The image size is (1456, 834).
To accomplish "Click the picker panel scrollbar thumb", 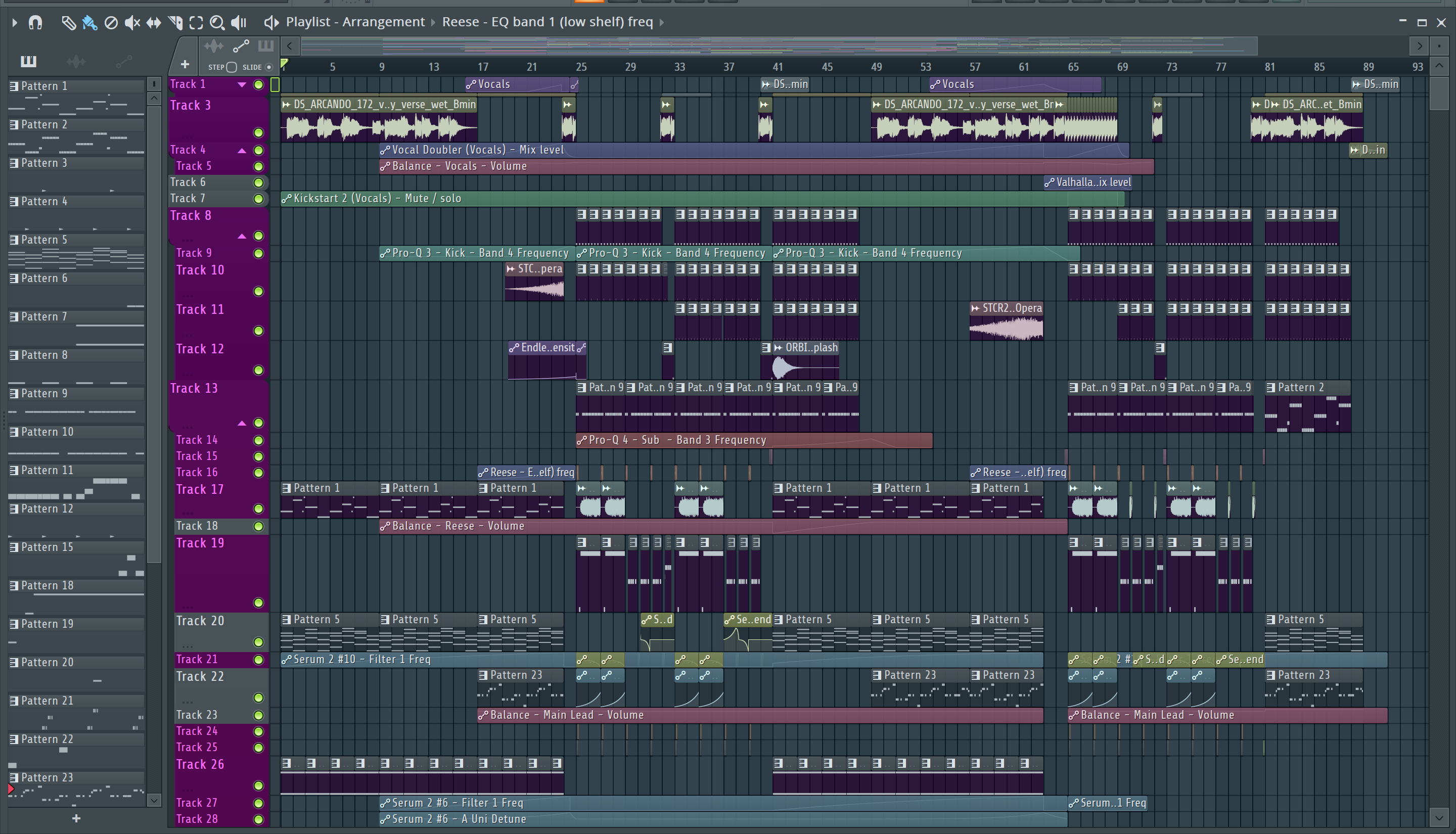I will click(x=154, y=334).
